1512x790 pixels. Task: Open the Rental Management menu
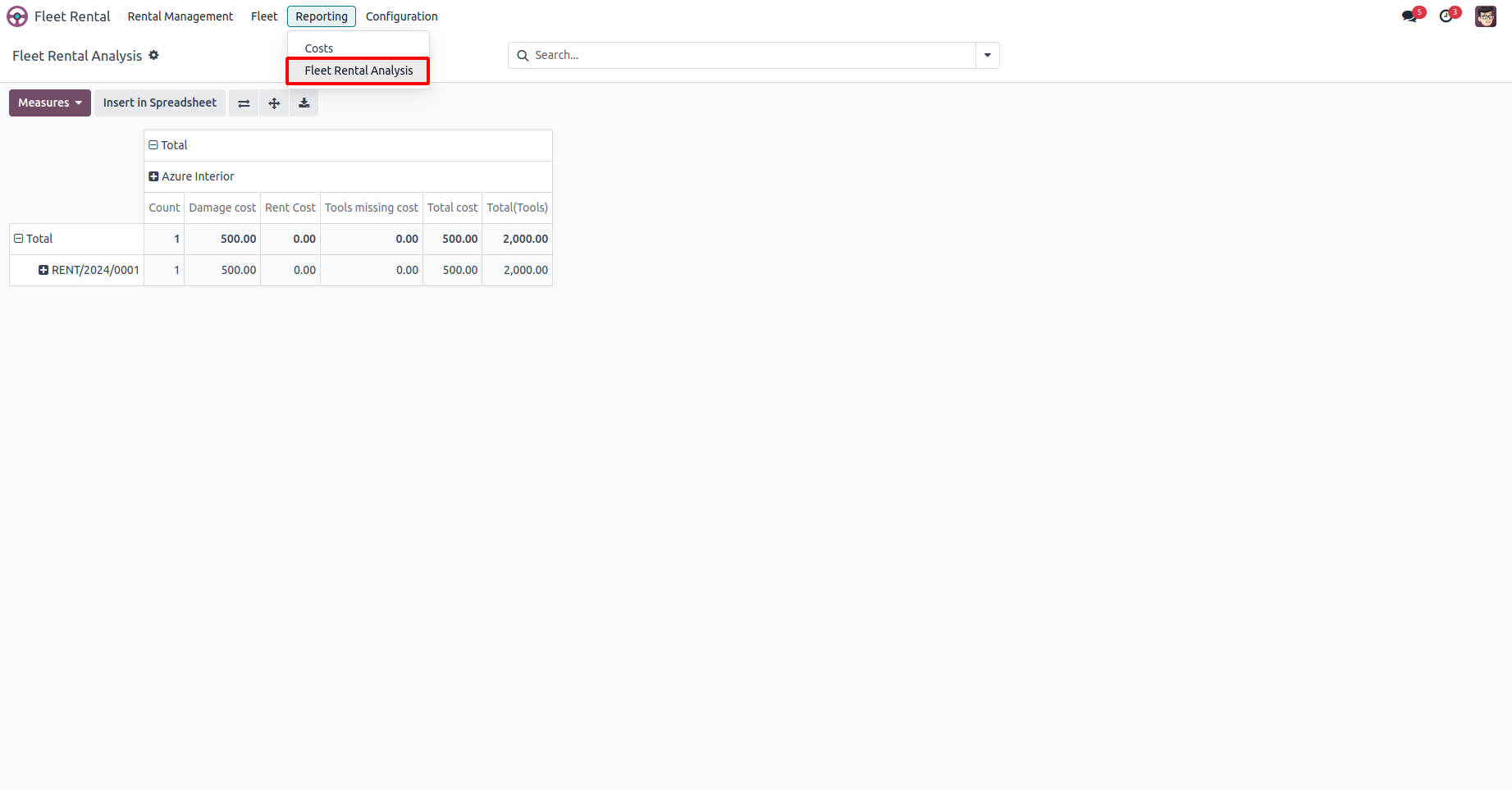(x=180, y=16)
